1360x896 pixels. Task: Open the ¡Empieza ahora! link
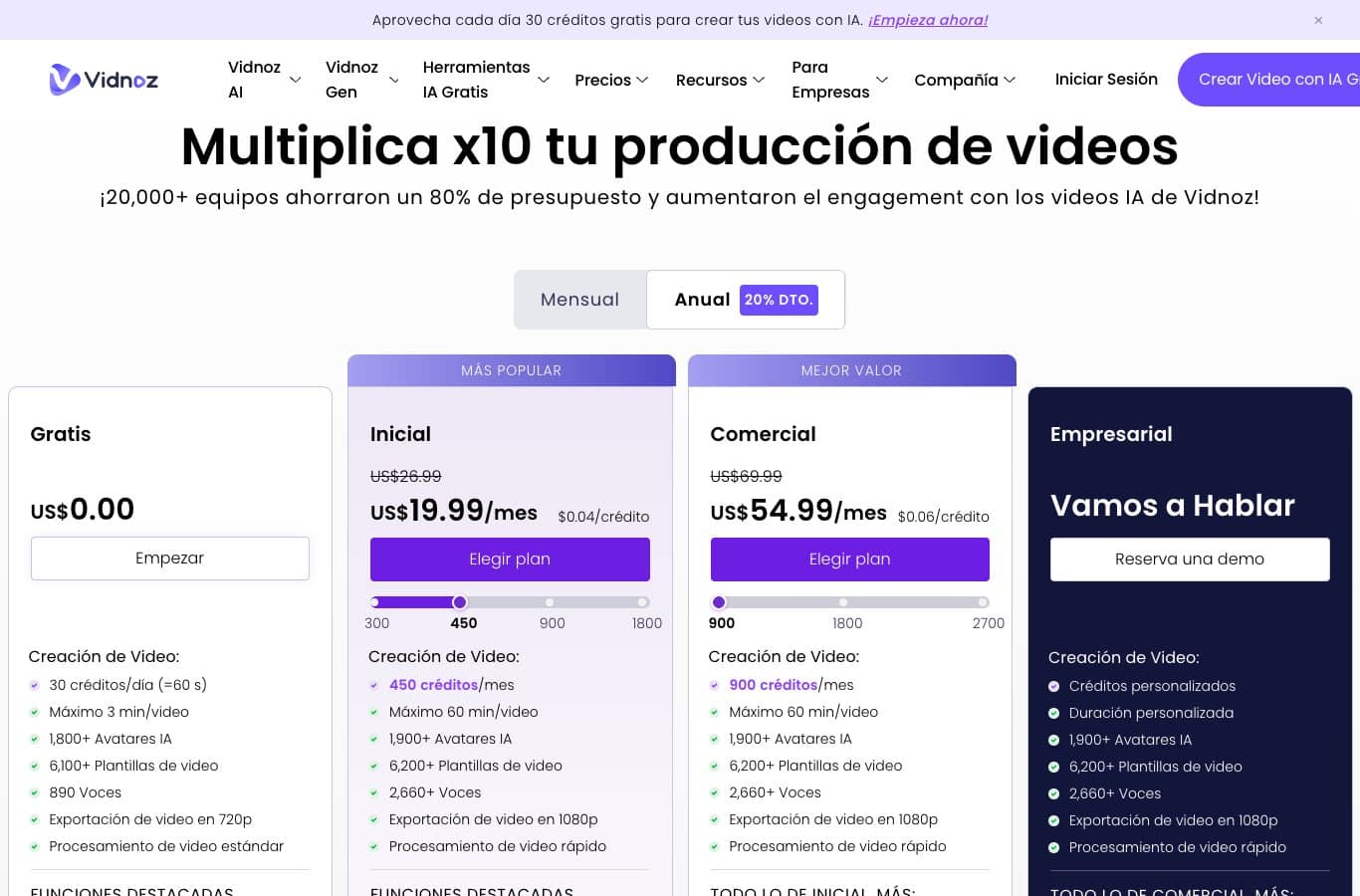pos(928,20)
